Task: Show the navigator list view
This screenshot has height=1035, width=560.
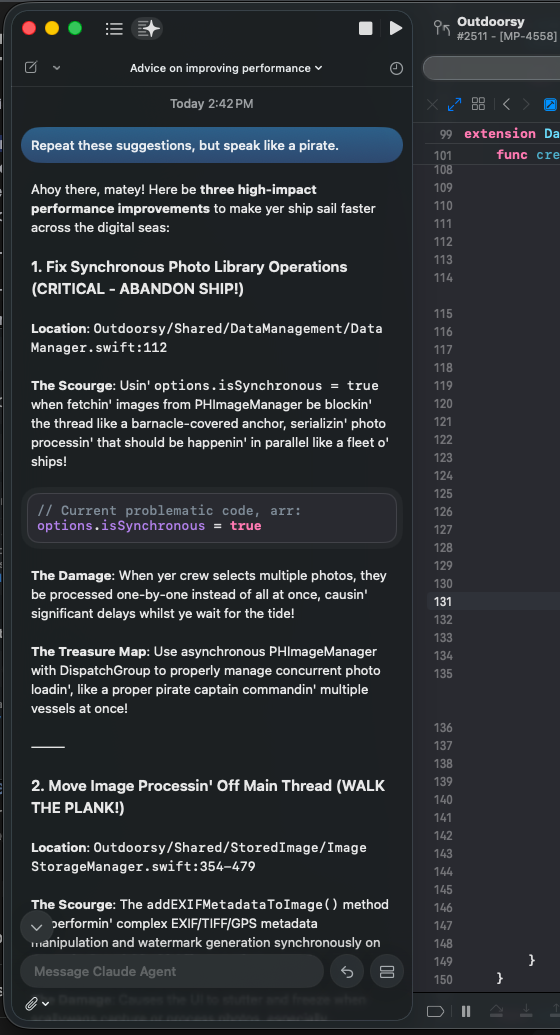Action: point(114,28)
